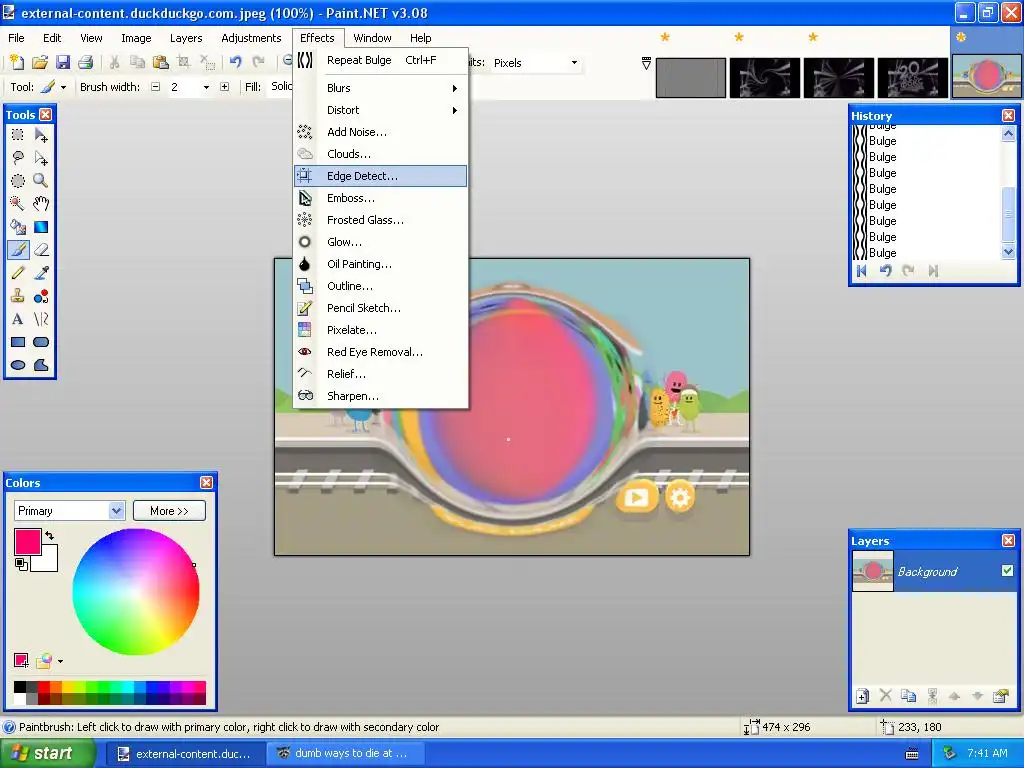The image size is (1024, 768).
Task: Select the Paintbrush tool
Action: 18,249
